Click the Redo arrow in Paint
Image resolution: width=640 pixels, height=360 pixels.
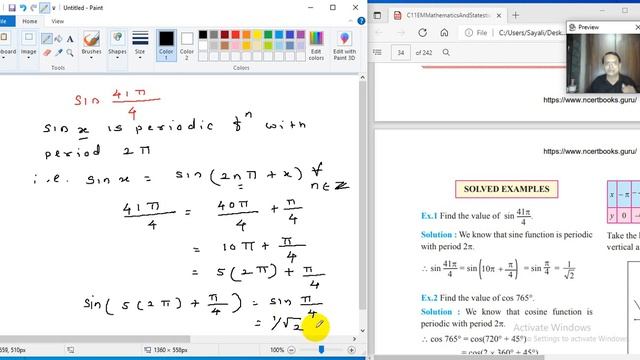33,8
